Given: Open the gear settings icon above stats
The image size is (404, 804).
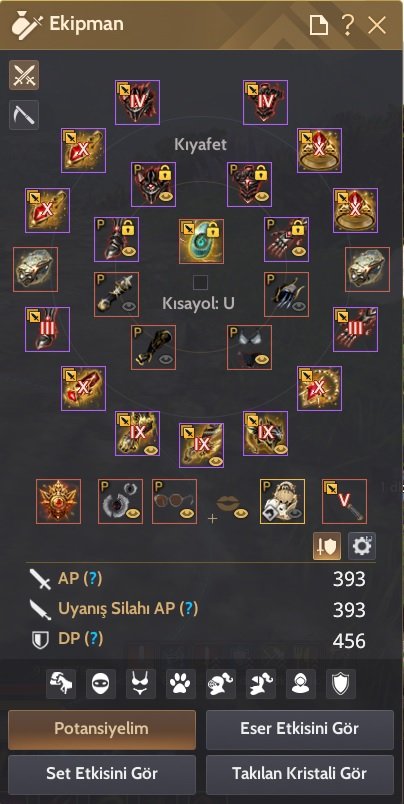Looking at the screenshot, I should point(361,546).
